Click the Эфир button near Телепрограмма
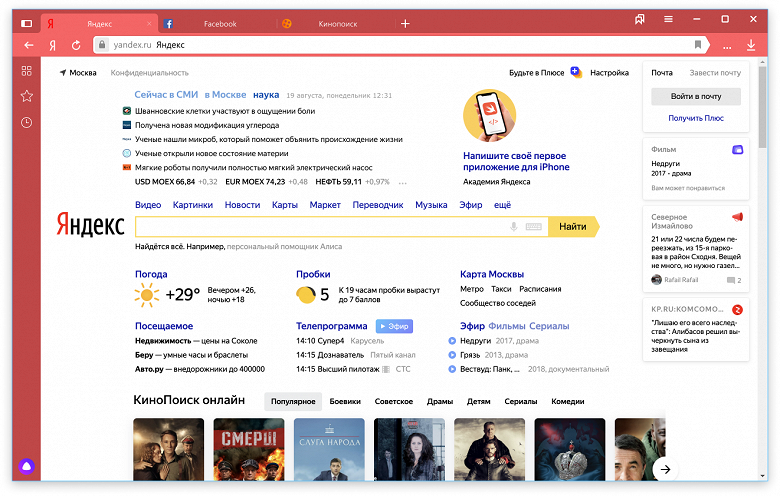The image size is (780, 496). [x=394, y=326]
